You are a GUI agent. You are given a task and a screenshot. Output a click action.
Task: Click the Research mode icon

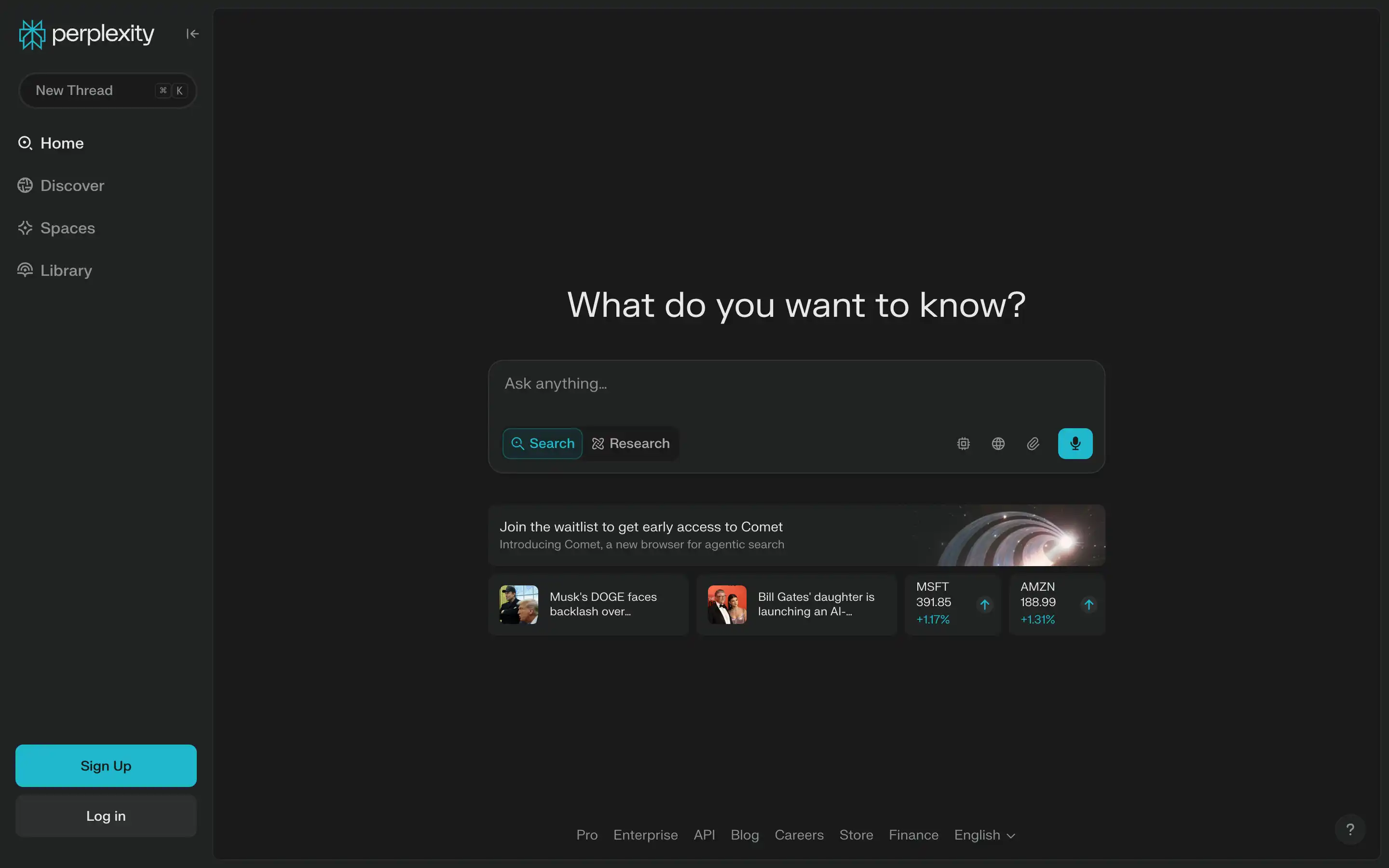598,444
